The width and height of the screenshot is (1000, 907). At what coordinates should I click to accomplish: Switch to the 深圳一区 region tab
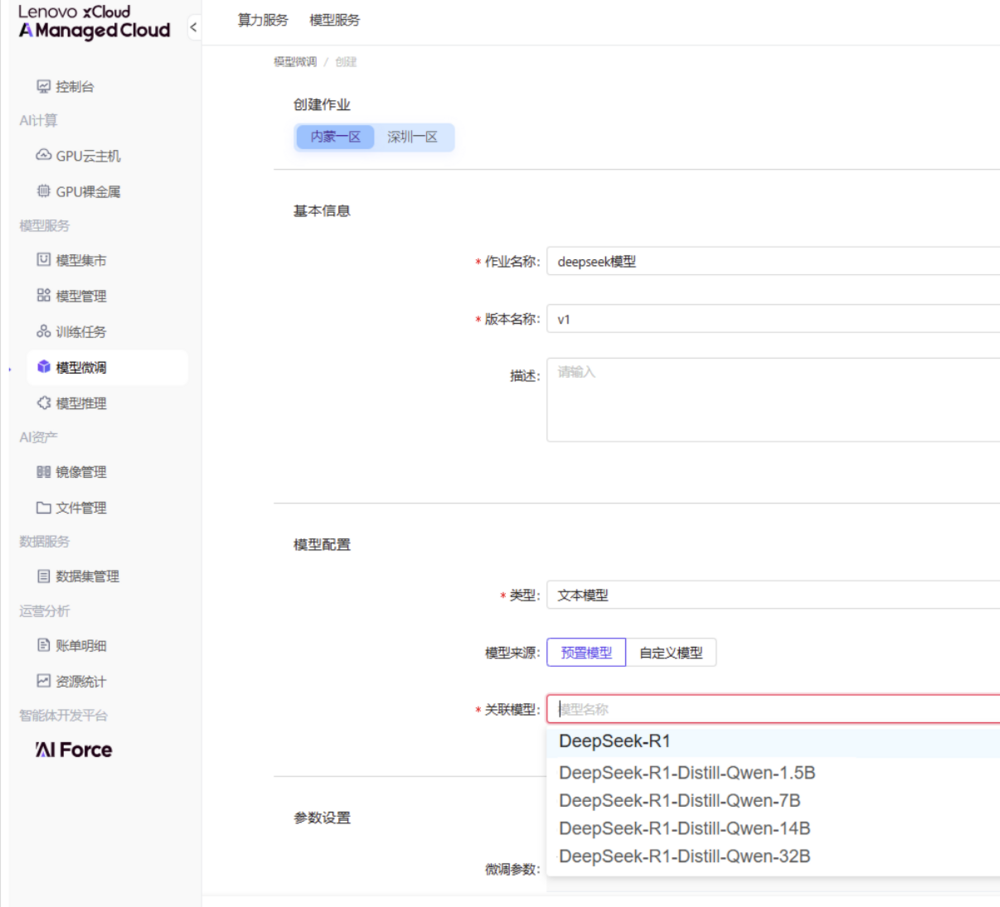413,136
